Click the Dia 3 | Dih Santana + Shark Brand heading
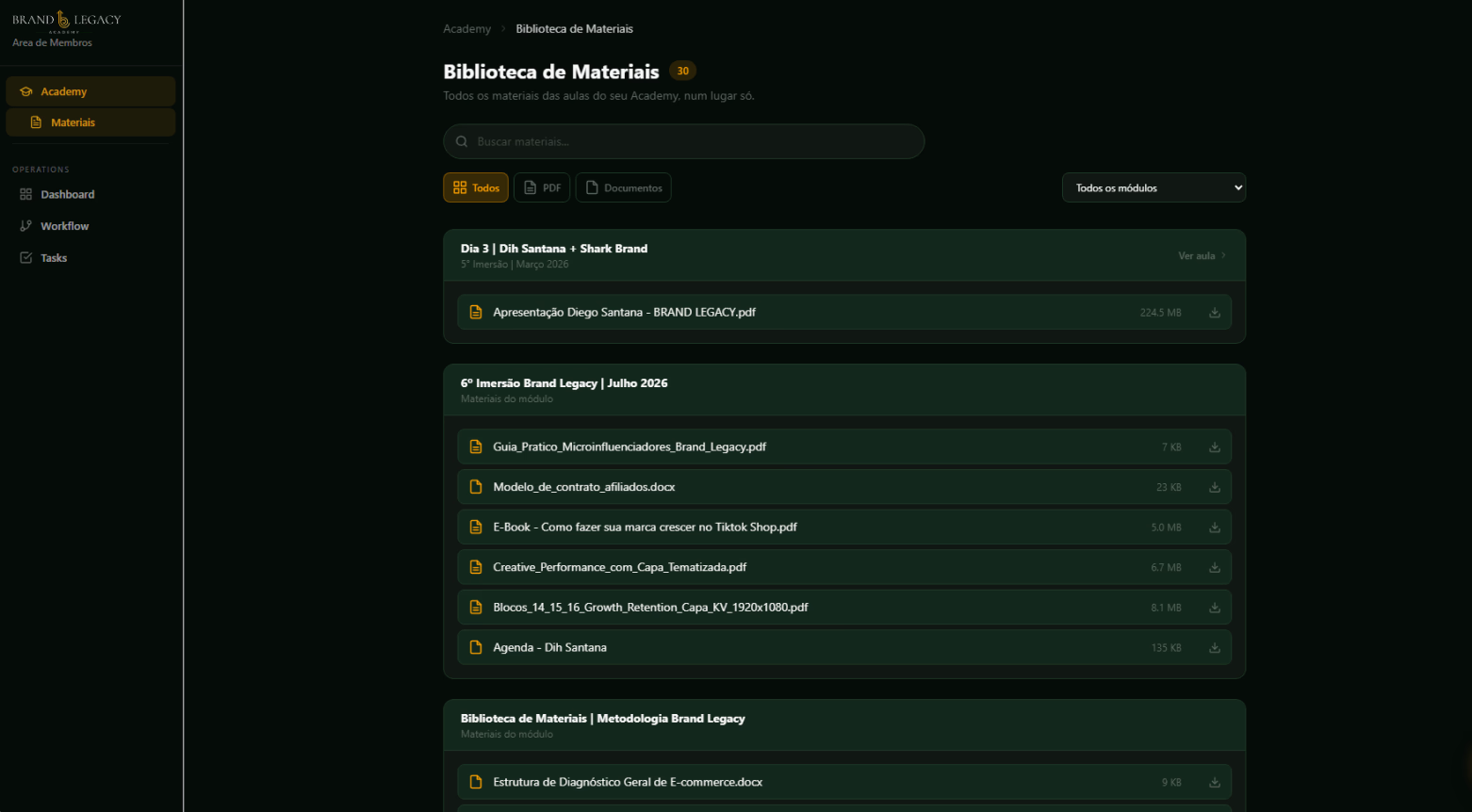This screenshot has width=1472, height=812. click(x=554, y=249)
